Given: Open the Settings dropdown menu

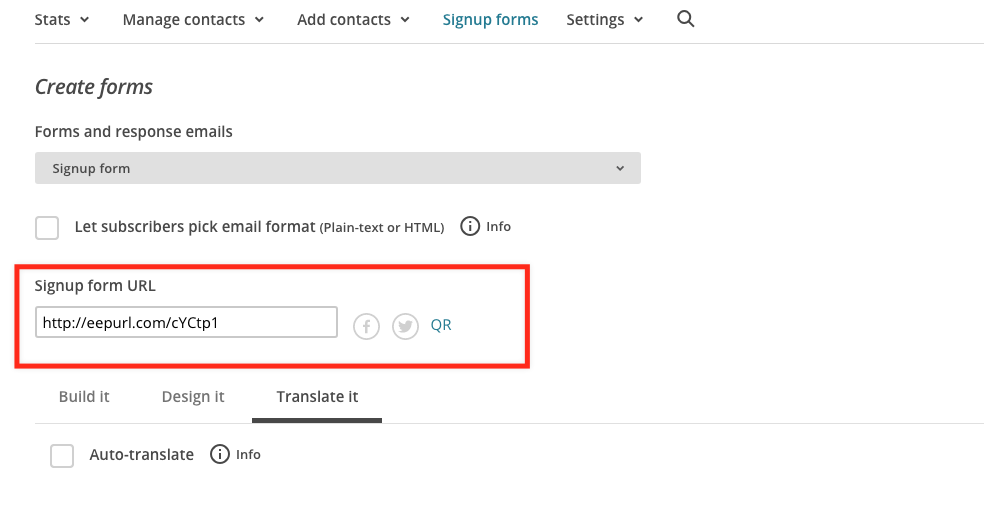Looking at the screenshot, I should tap(604, 19).
